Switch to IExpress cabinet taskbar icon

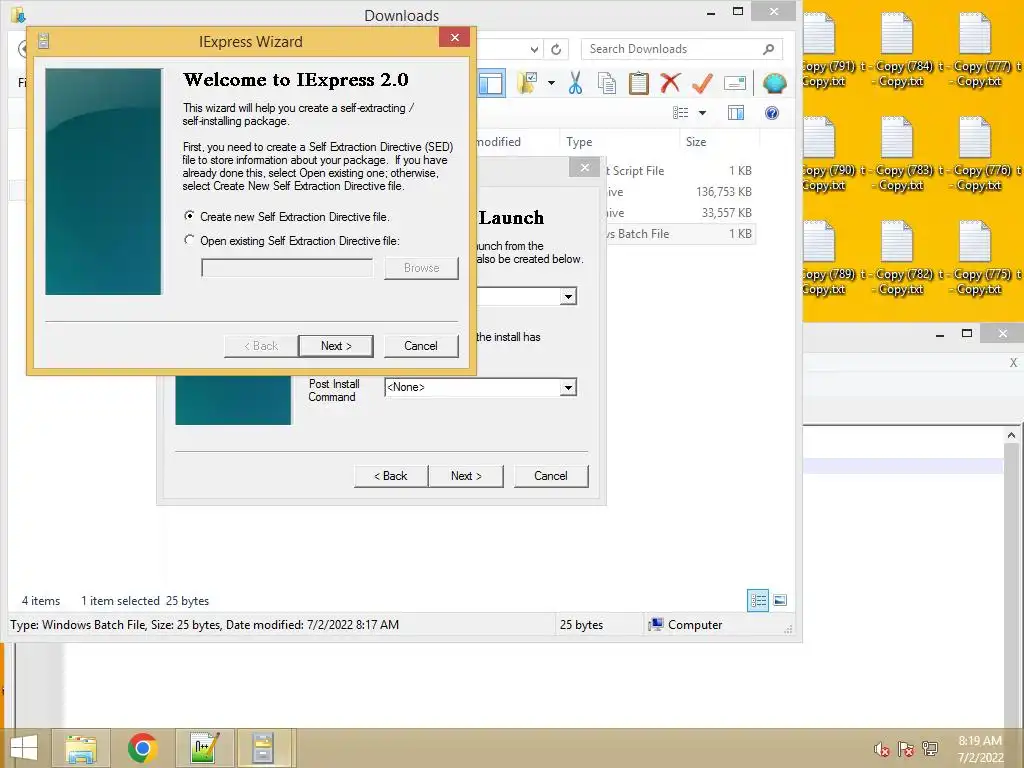264,748
